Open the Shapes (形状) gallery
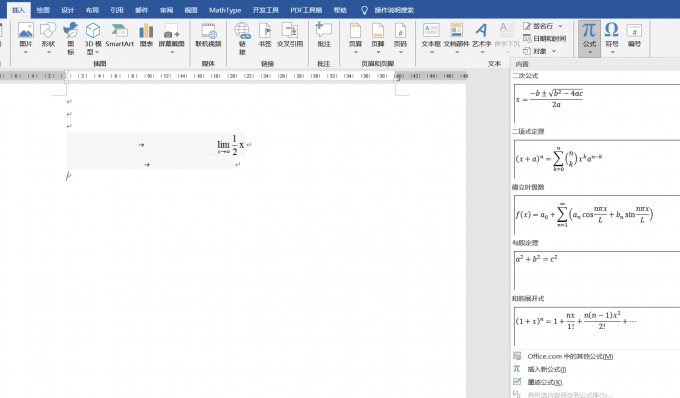The height and width of the screenshot is (398, 680). tap(48, 38)
